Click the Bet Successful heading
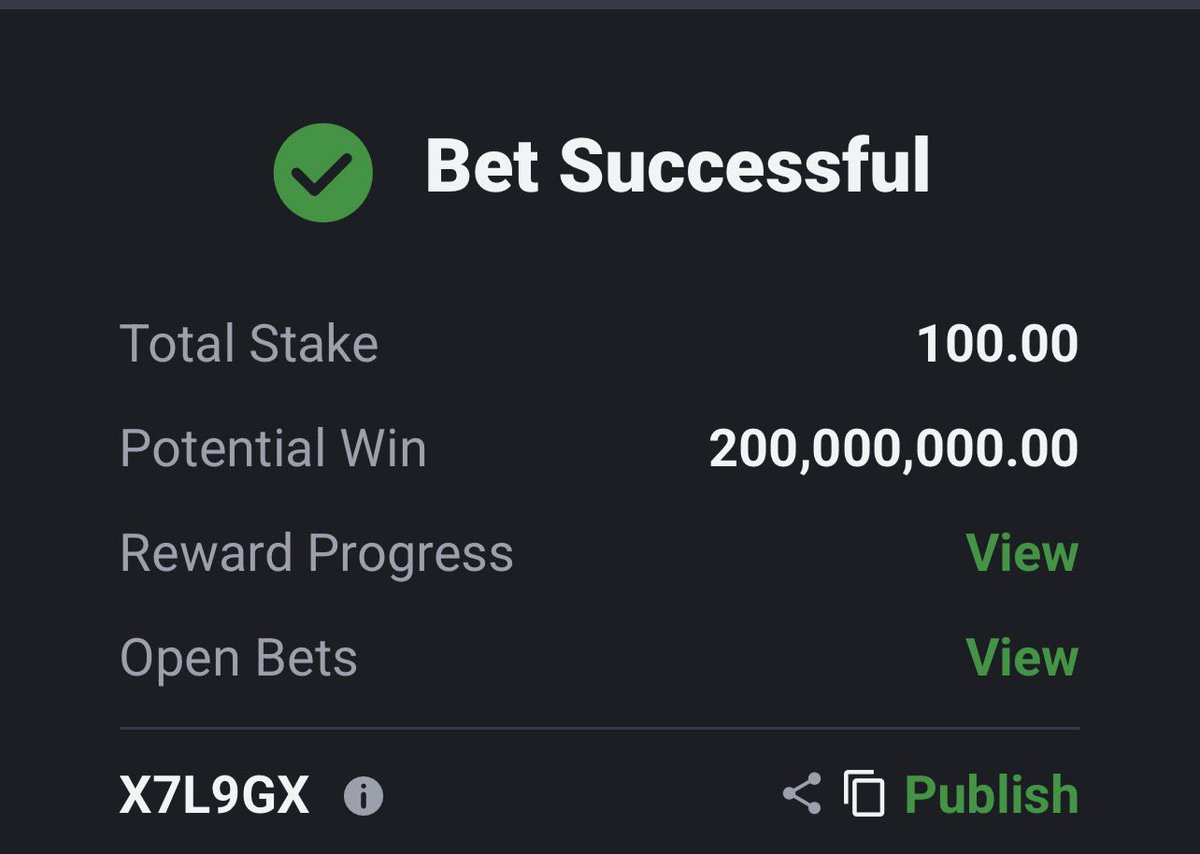The image size is (1200, 854). [x=677, y=166]
